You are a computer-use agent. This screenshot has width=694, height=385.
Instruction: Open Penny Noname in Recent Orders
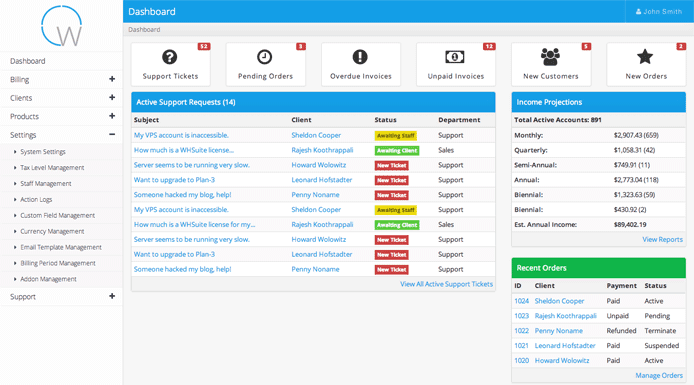click(559, 331)
